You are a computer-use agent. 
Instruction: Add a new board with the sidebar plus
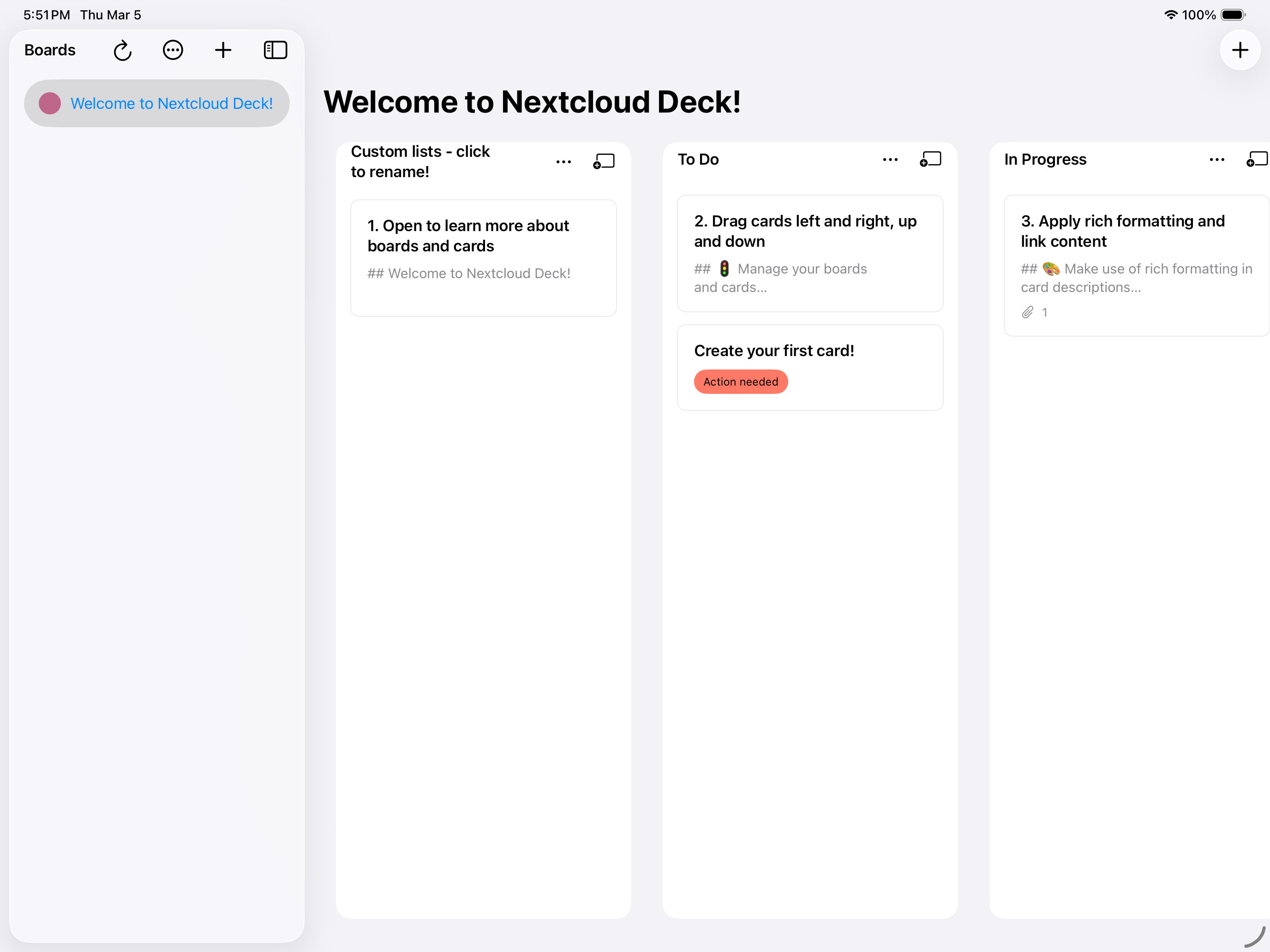point(223,50)
